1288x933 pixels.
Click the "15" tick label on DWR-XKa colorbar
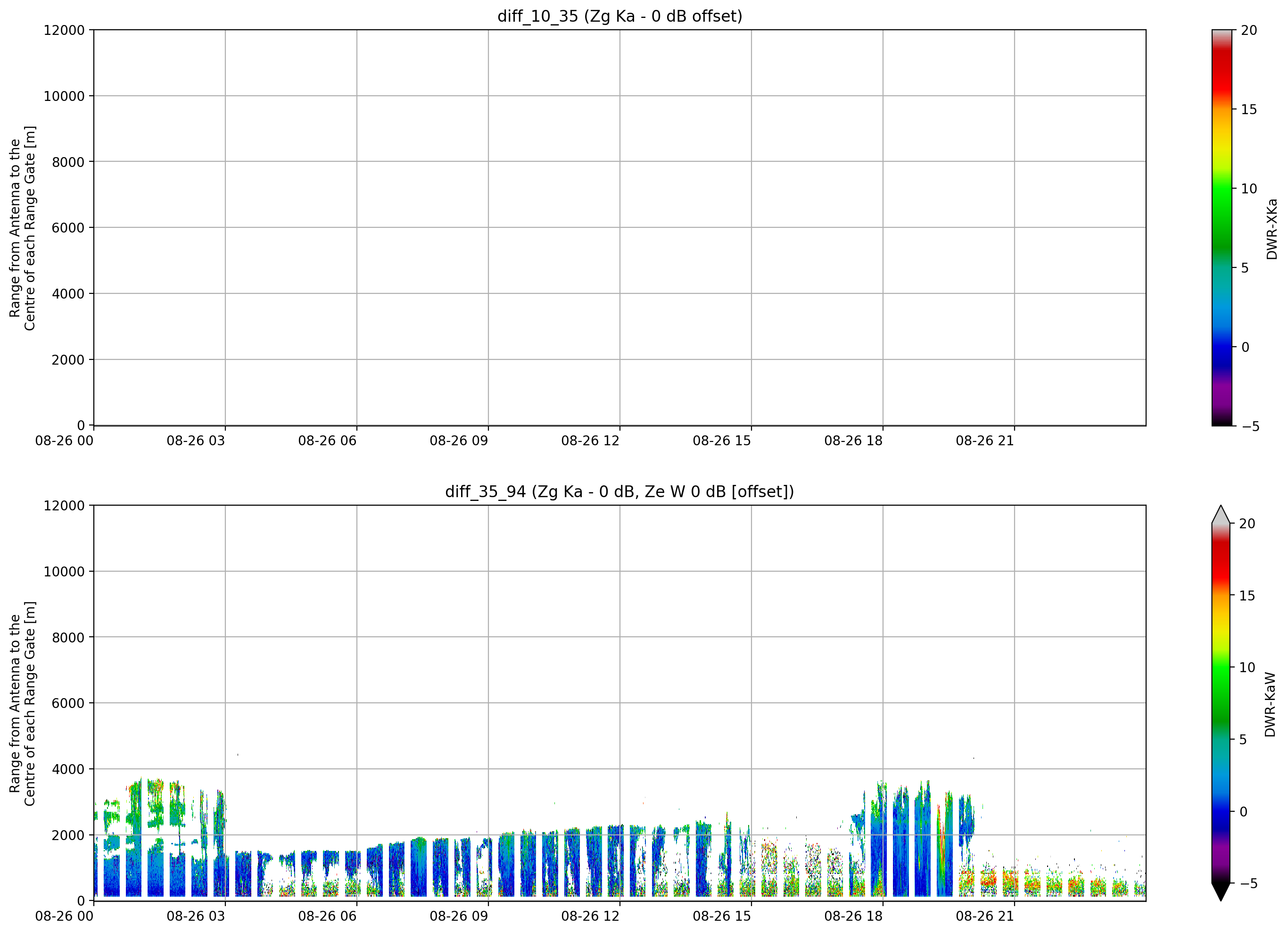click(x=1249, y=109)
